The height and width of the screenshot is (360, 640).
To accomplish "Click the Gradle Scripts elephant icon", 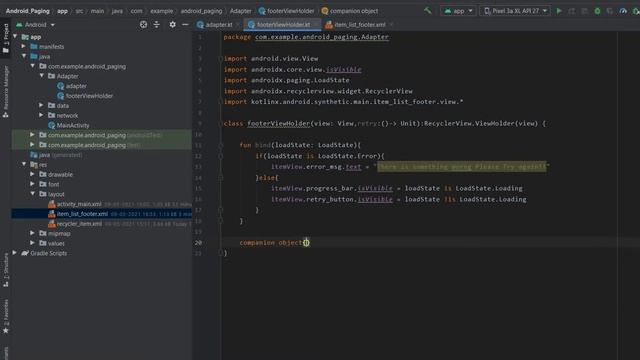I will click(25, 253).
